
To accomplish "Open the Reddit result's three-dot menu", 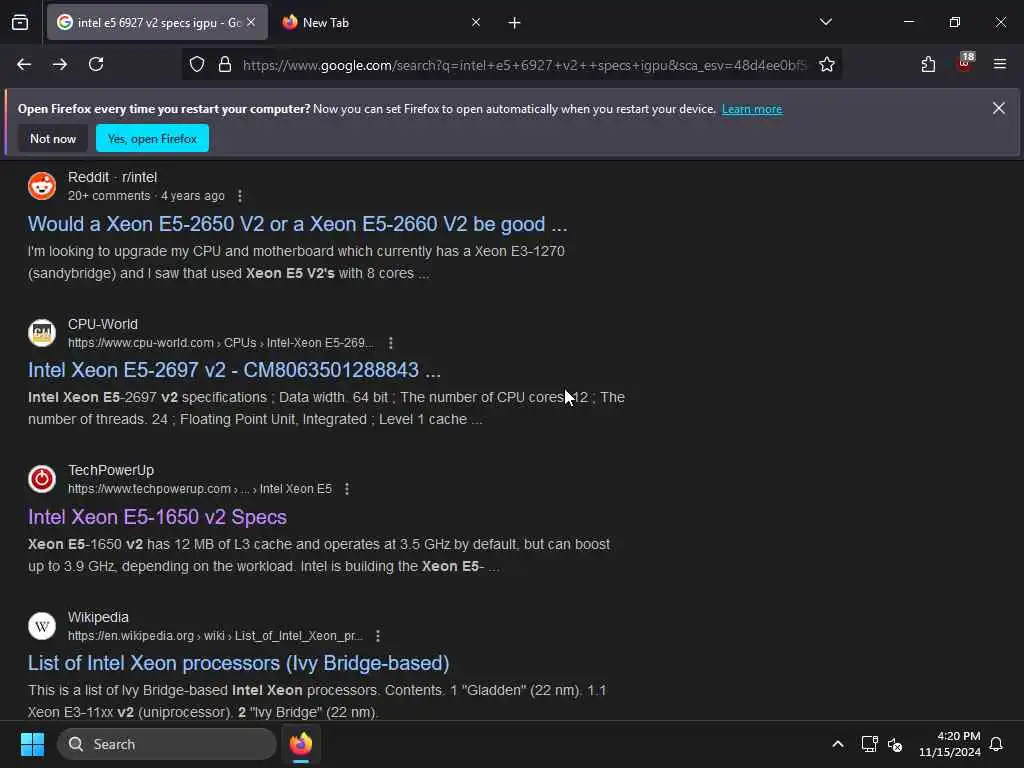I will click(240, 196).
